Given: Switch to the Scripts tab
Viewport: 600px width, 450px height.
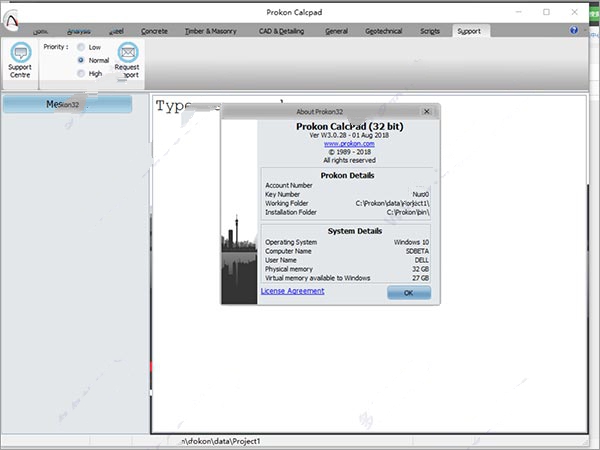Looking at the screenshot, I should [x=430, y=31].
